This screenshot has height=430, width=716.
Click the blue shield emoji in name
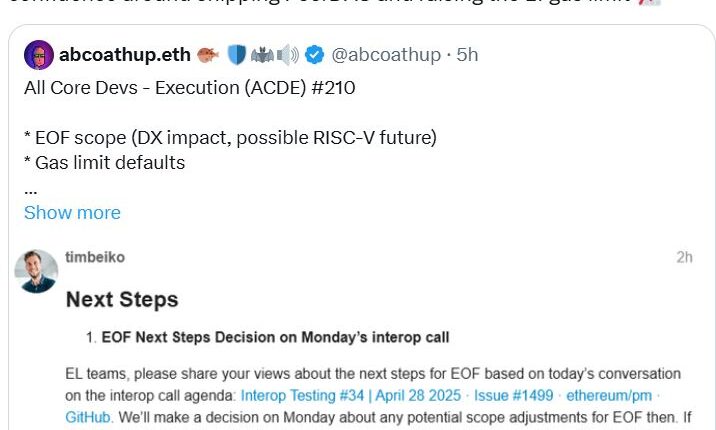[235, 55]
